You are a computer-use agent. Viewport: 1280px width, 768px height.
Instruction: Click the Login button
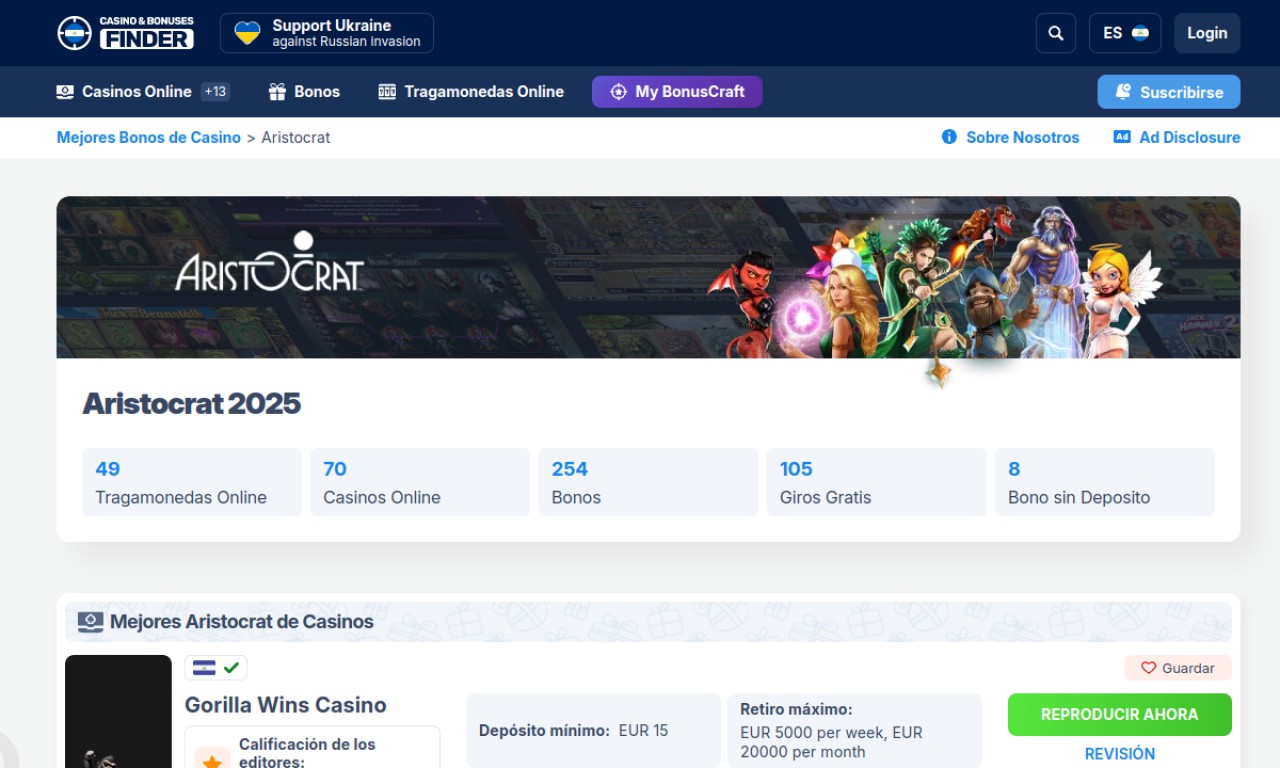pos(1207,33)
